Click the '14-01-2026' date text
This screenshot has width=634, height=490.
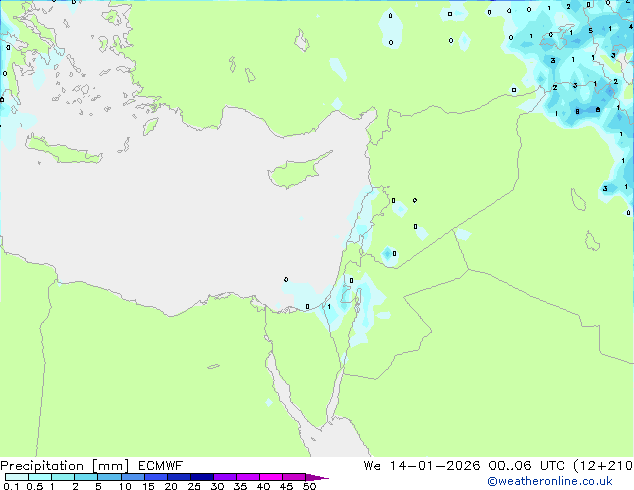435,466
